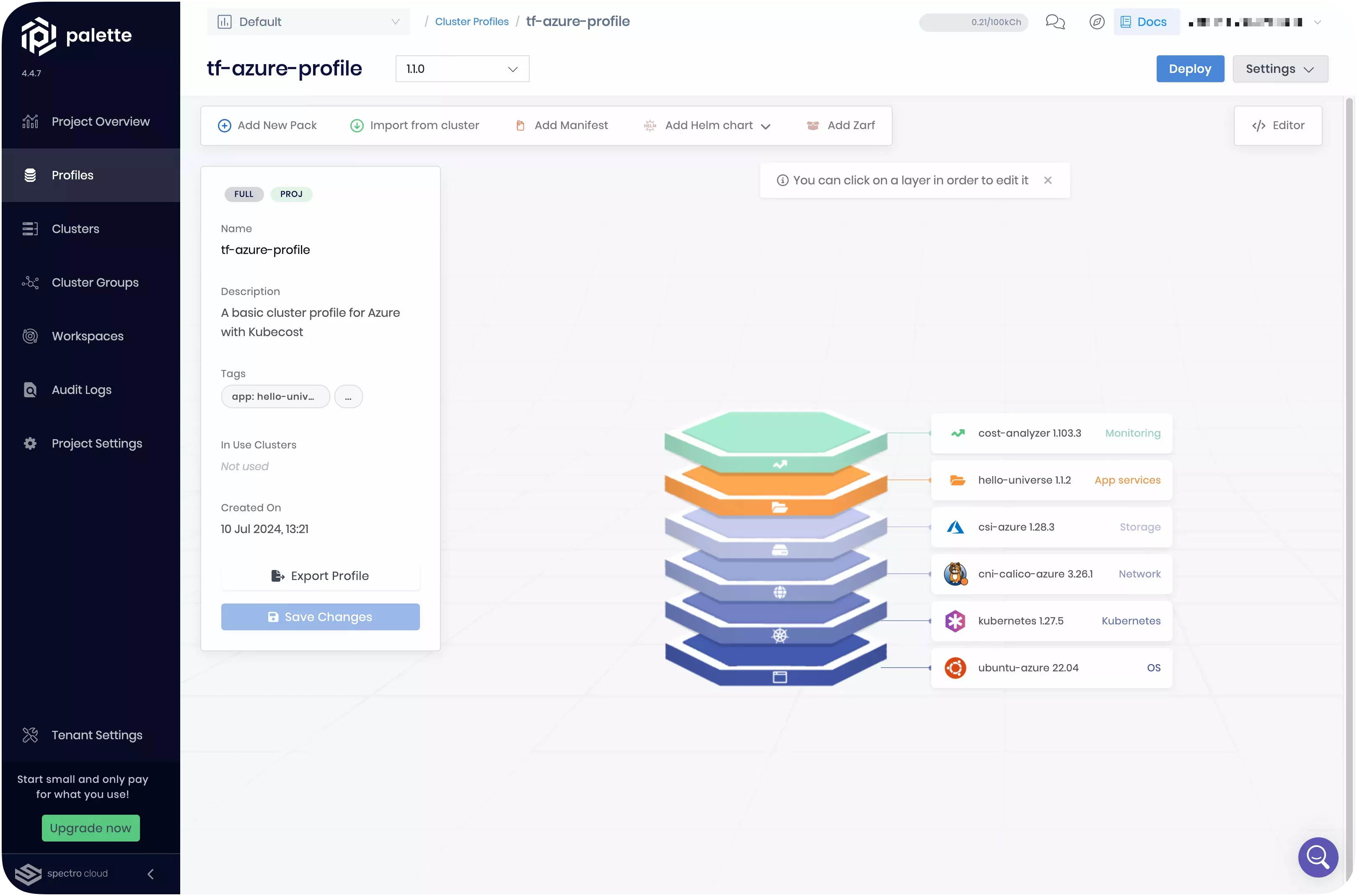Click the Upgrade now button
This screenshot has width=1357, height=896.
coord(91,829)
